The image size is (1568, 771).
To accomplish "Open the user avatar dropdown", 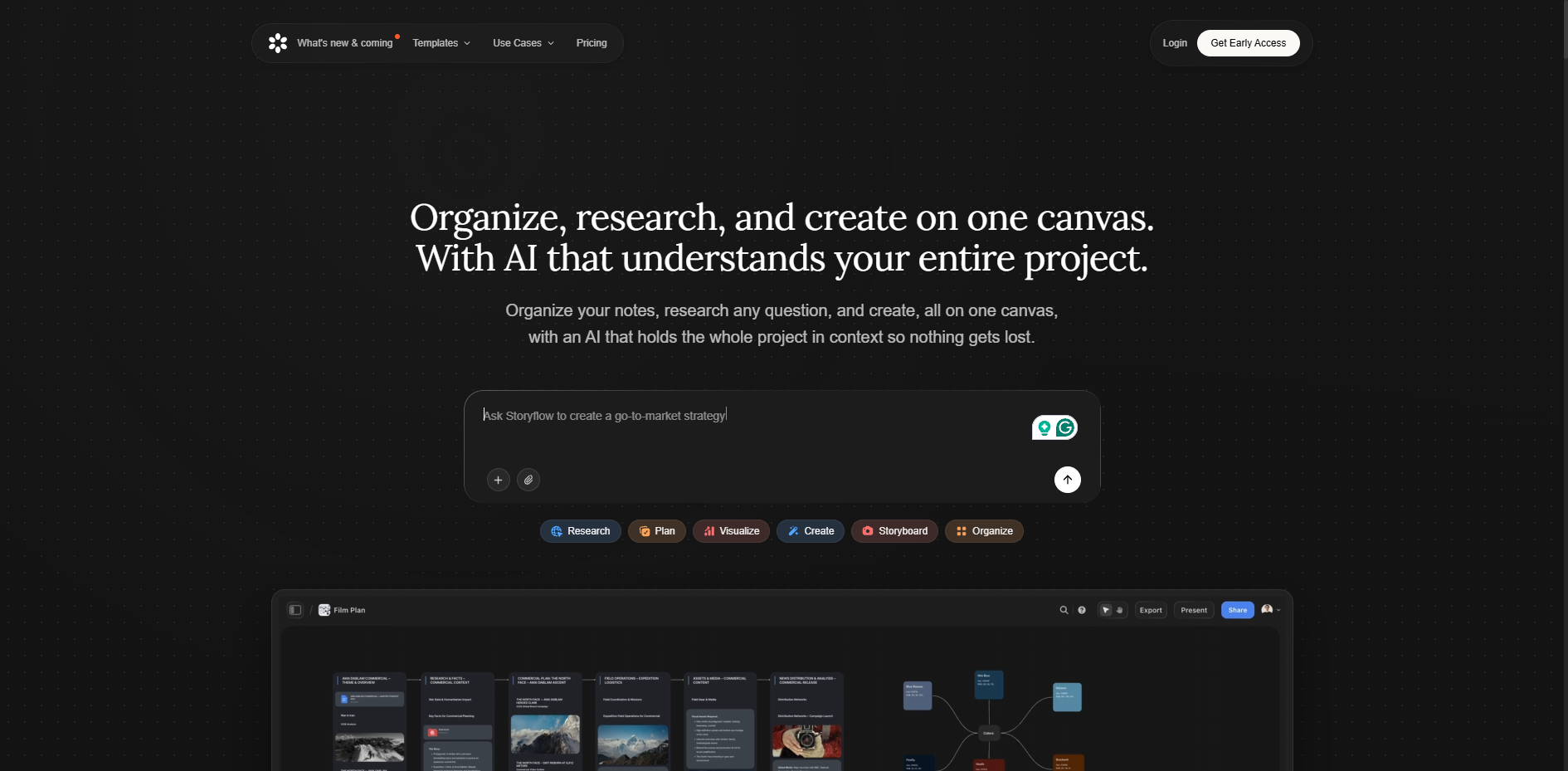I will 1271,610.
